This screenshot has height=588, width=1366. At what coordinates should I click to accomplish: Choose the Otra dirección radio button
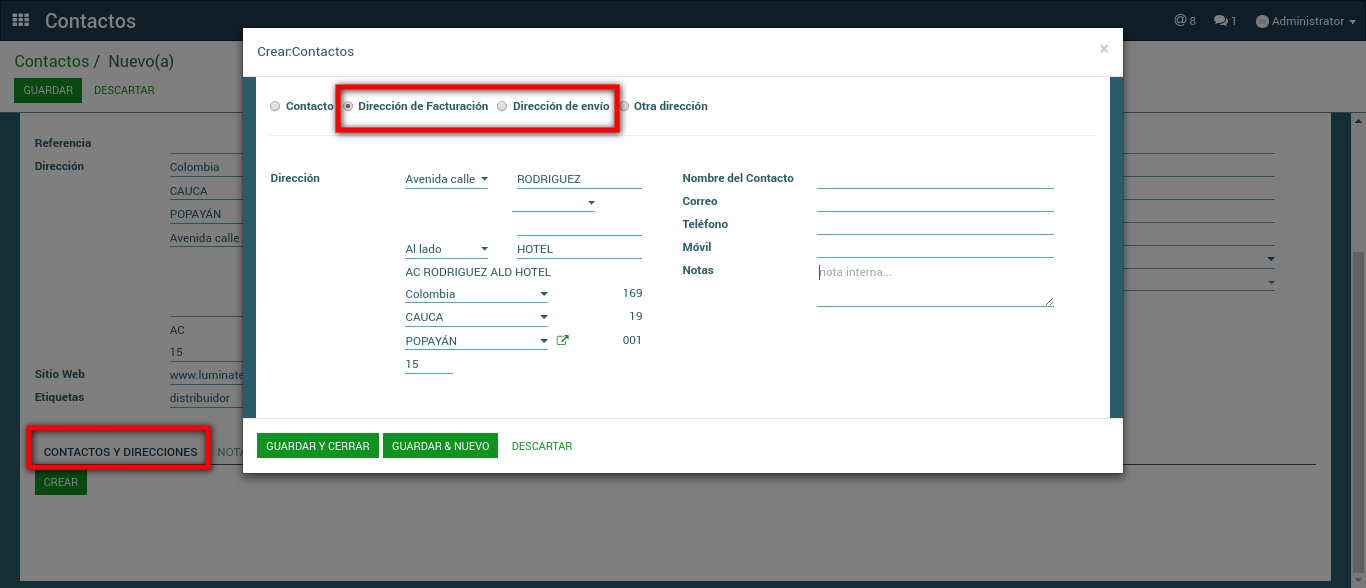click(x=624, y=106)
